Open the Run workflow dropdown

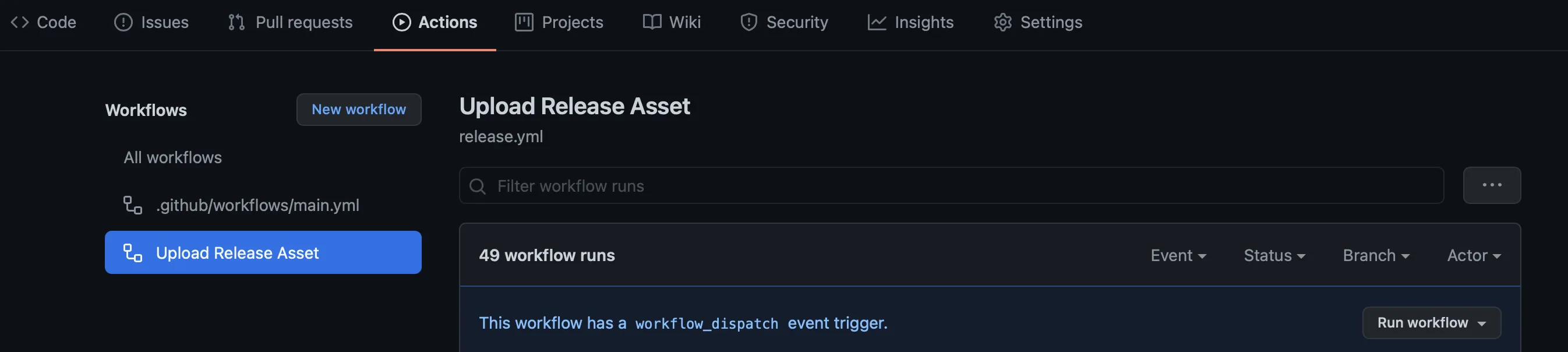pos(1431,323)
